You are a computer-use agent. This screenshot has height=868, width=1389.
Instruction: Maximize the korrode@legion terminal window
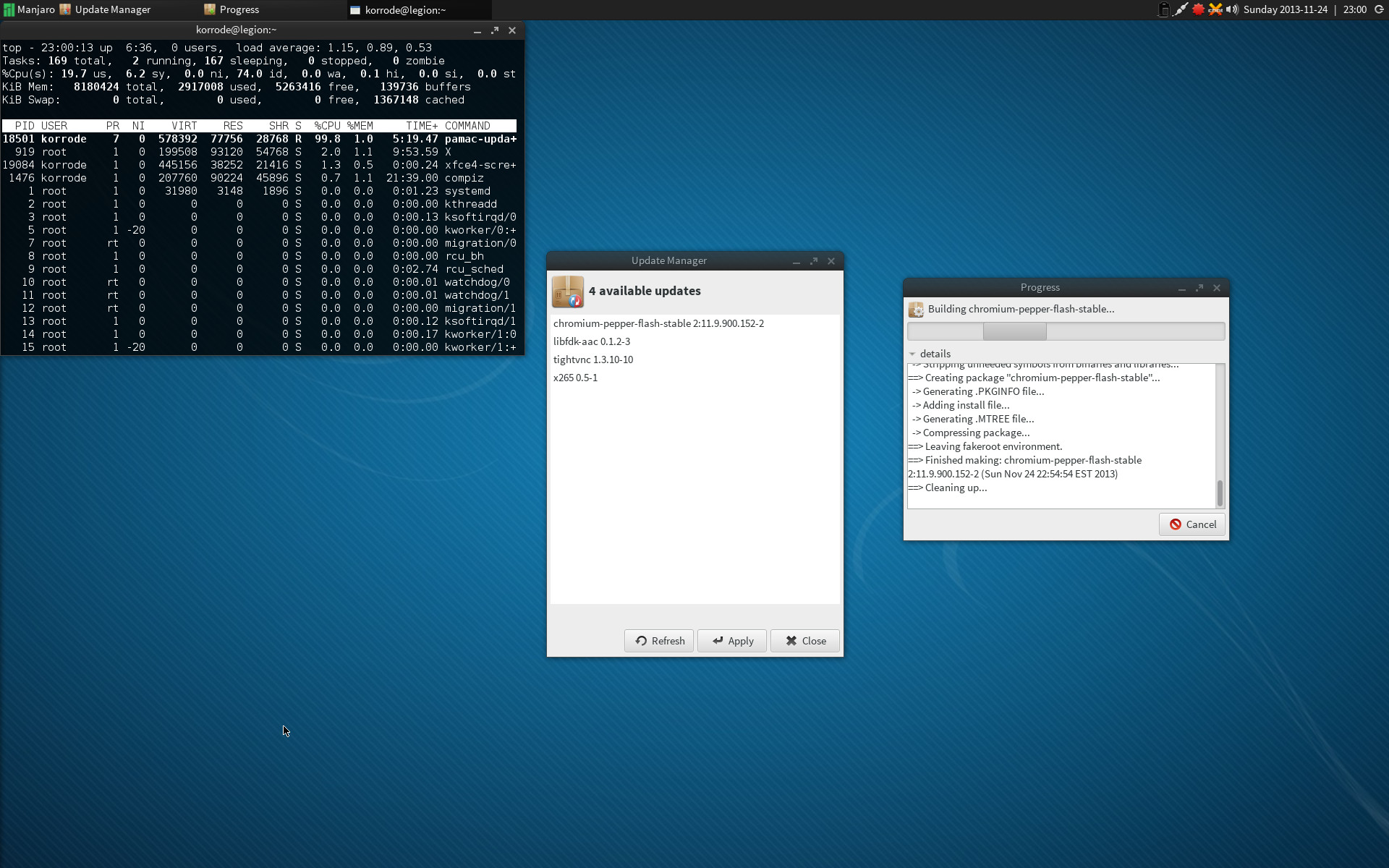pyautogui.click(x=495, y=30)
